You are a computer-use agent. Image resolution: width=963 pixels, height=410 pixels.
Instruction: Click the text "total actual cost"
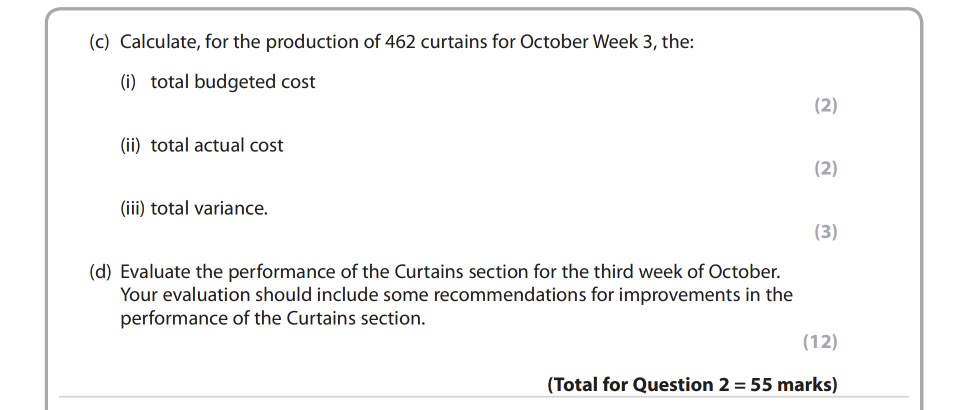217,145
